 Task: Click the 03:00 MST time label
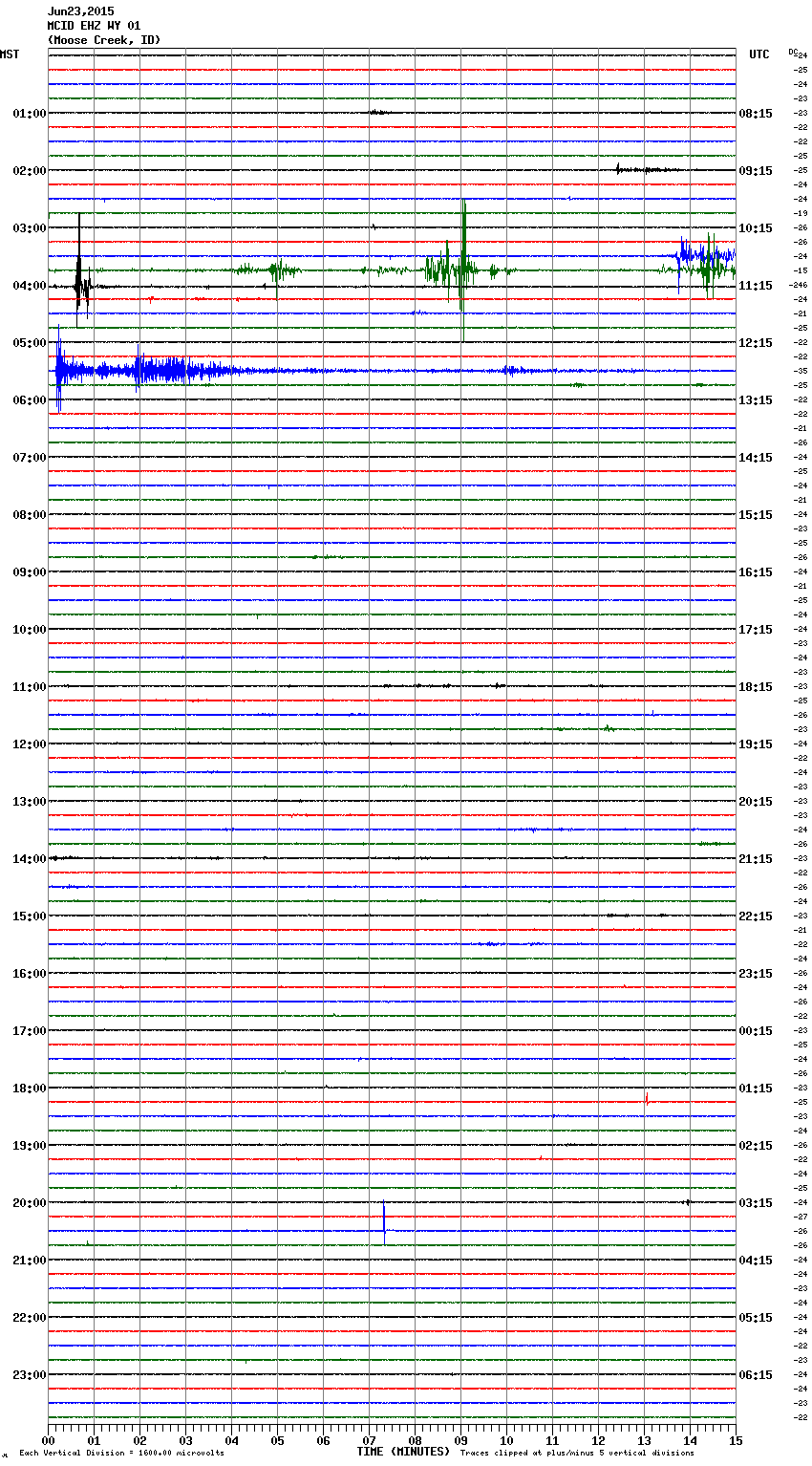(x=30, y=228)
